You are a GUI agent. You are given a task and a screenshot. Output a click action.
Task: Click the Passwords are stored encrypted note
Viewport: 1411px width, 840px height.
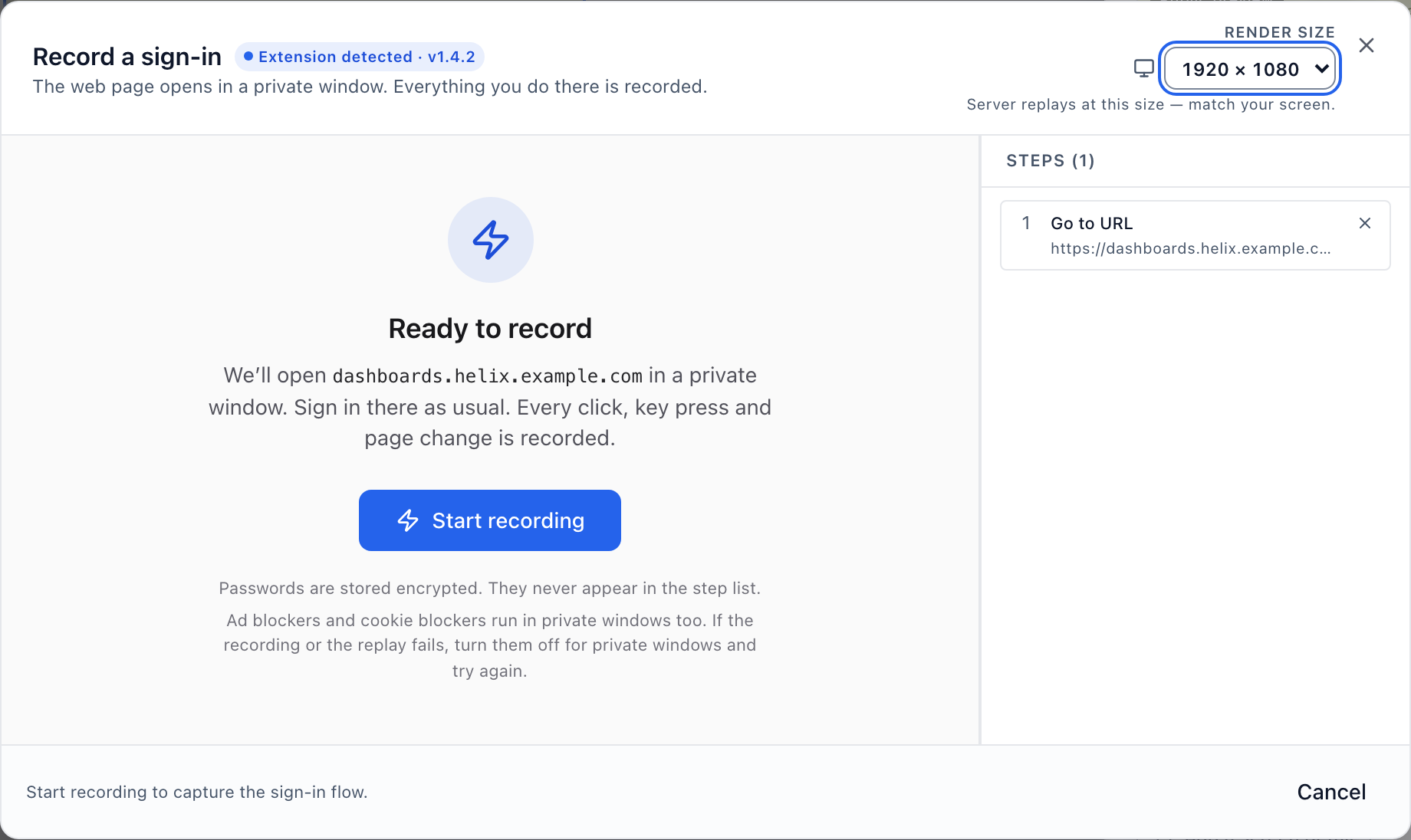point(489,588)
